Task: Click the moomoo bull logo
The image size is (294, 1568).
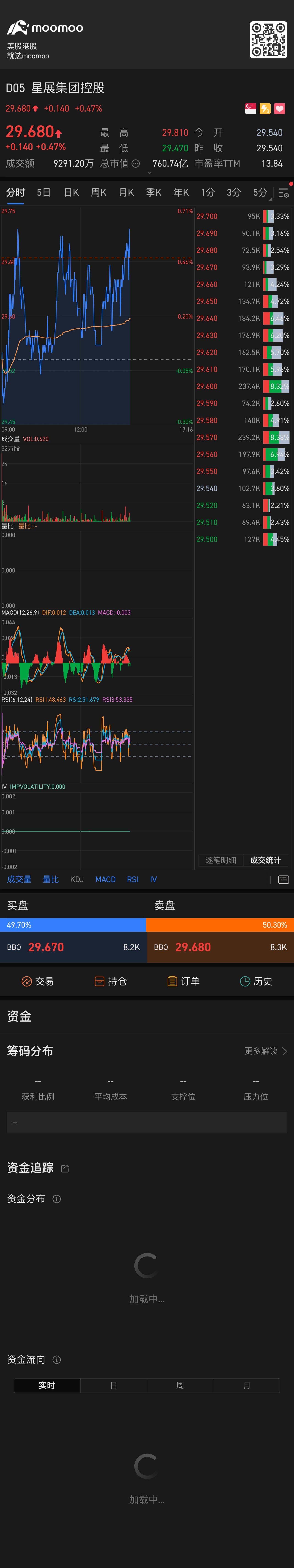Action: pos(18,27)
